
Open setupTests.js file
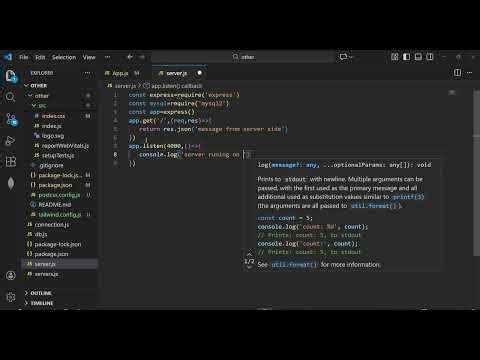coord(58,156)
